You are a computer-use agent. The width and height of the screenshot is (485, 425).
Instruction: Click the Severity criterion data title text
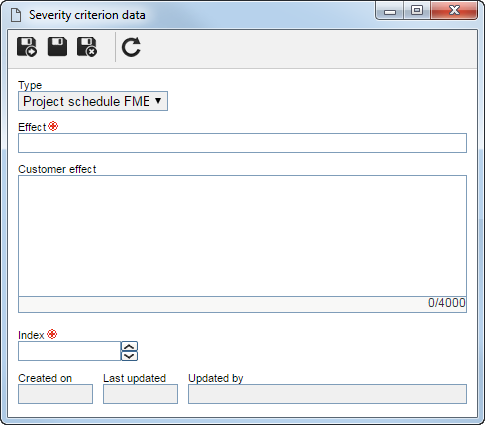tap(87, 15)
